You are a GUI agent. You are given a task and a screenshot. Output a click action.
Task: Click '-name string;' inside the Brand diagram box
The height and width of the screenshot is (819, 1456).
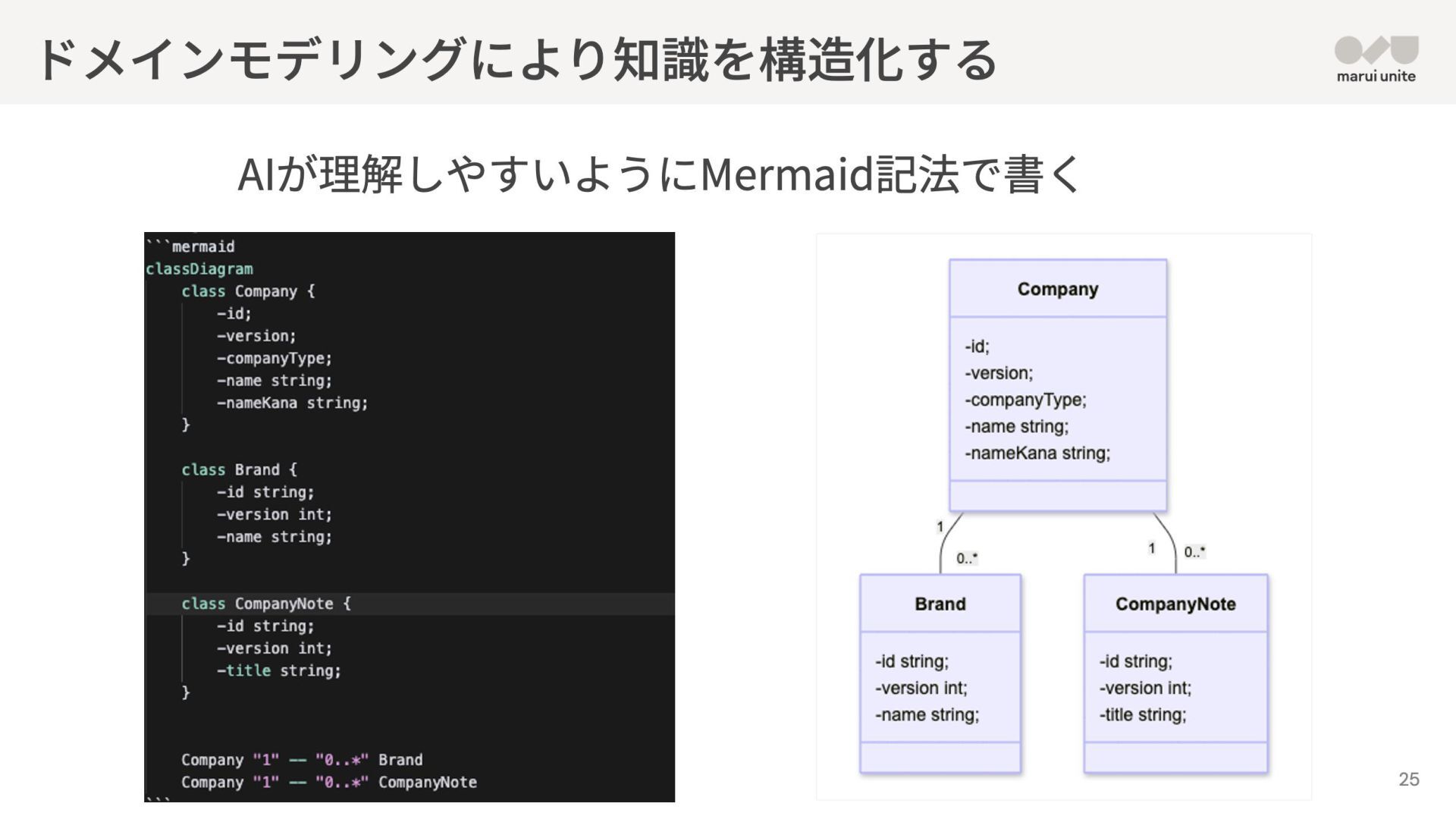pyautogui.click(x=927, y=714)
